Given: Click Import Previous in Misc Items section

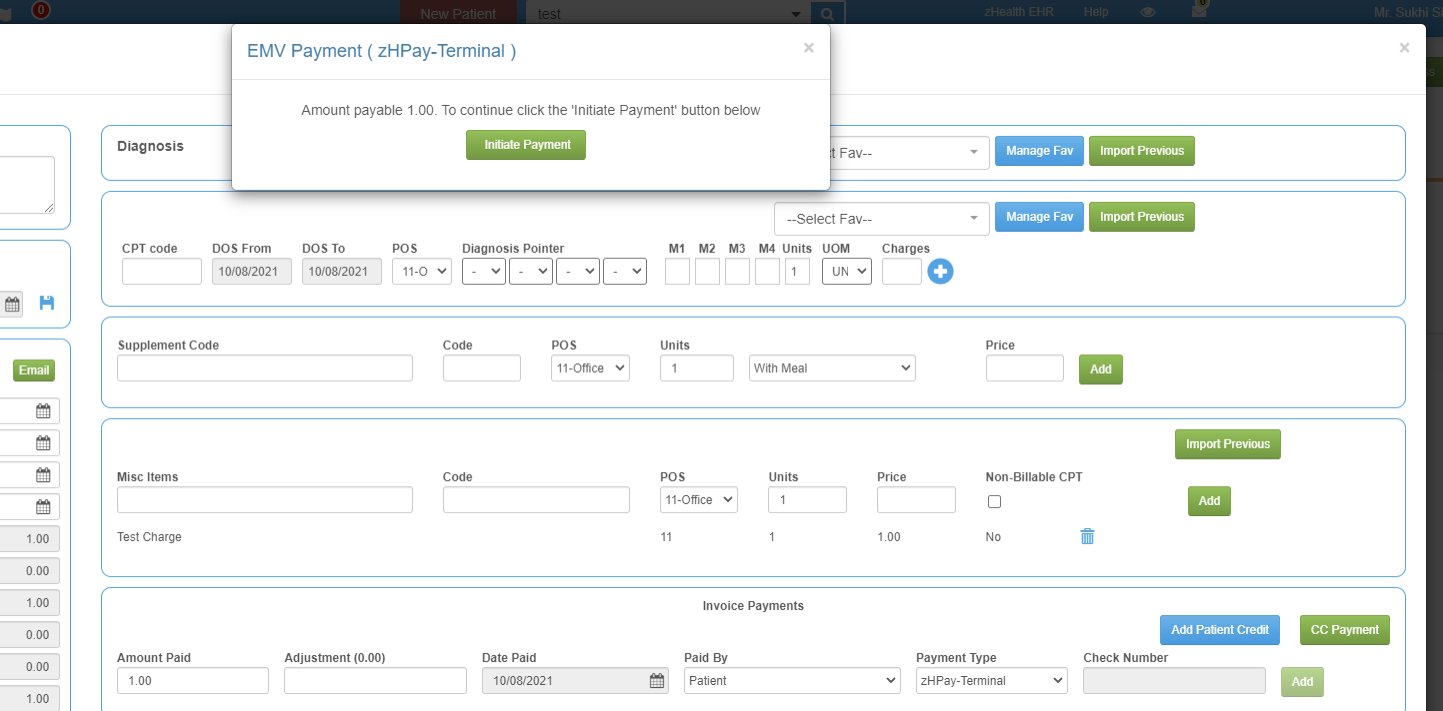Looking at the screenshot, I should pyautogui.click(x=1228, y=444).
